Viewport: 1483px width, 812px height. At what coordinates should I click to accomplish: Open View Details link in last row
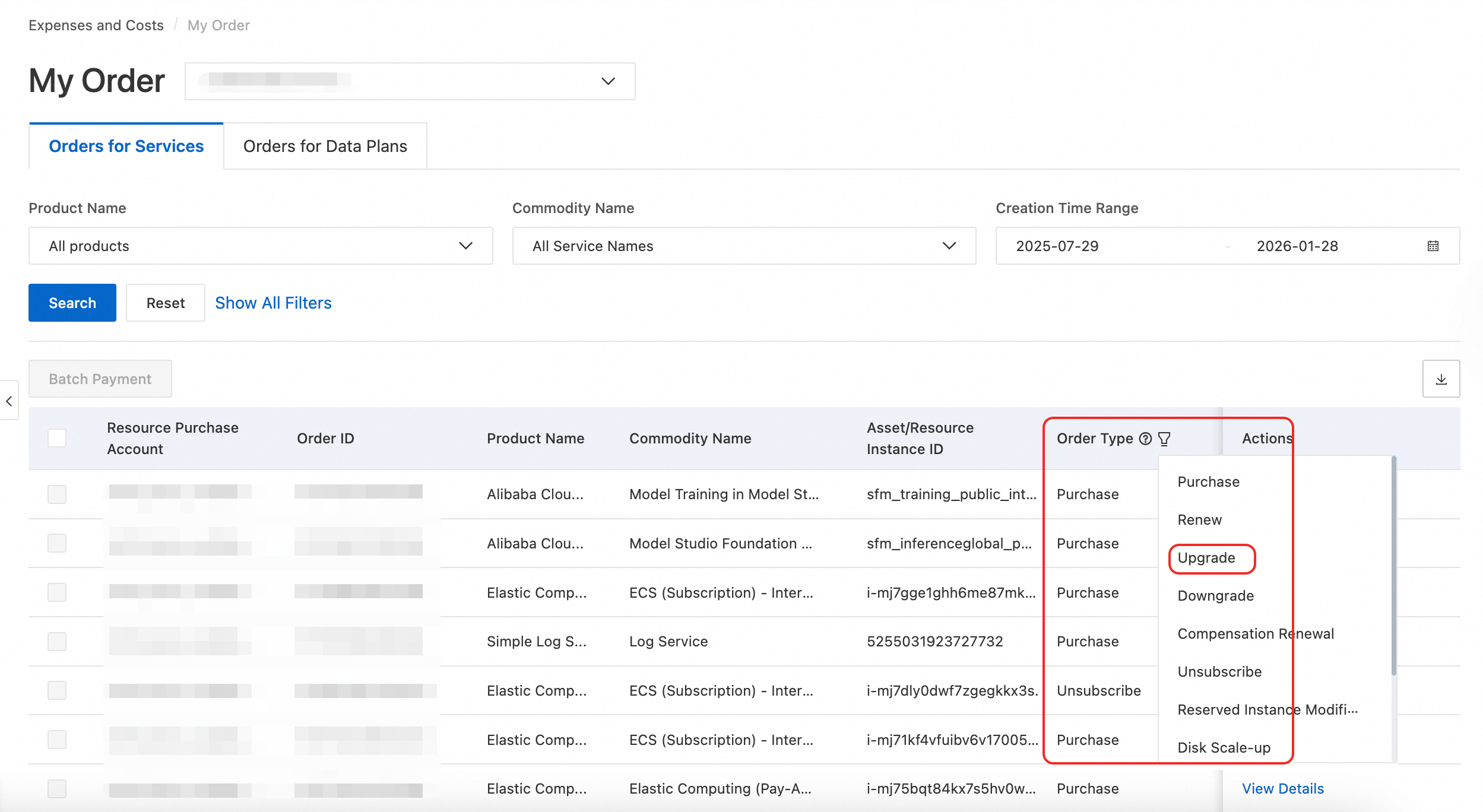click(1283, 788)
